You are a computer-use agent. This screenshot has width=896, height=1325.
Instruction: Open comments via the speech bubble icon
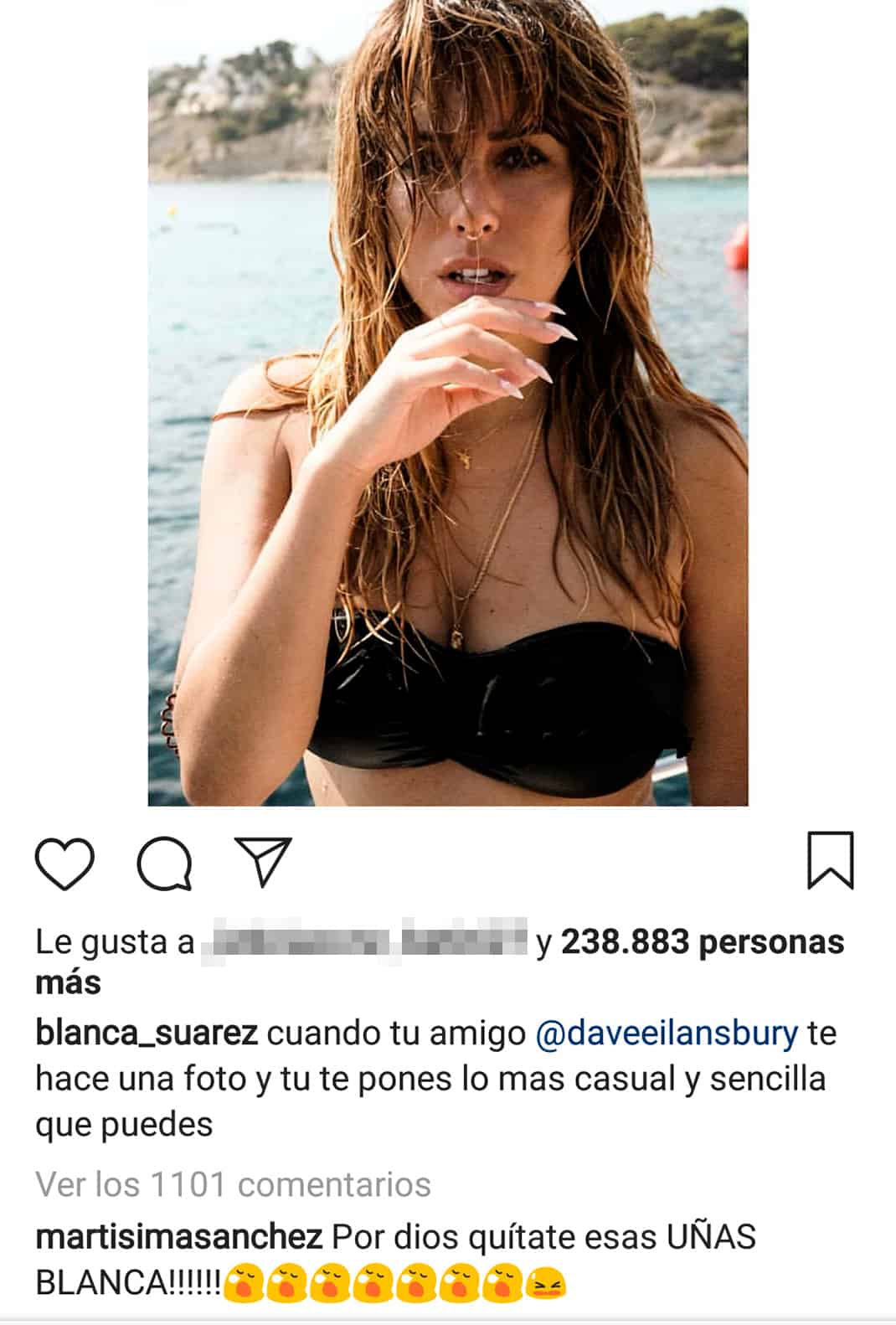[x=165, y=863]
